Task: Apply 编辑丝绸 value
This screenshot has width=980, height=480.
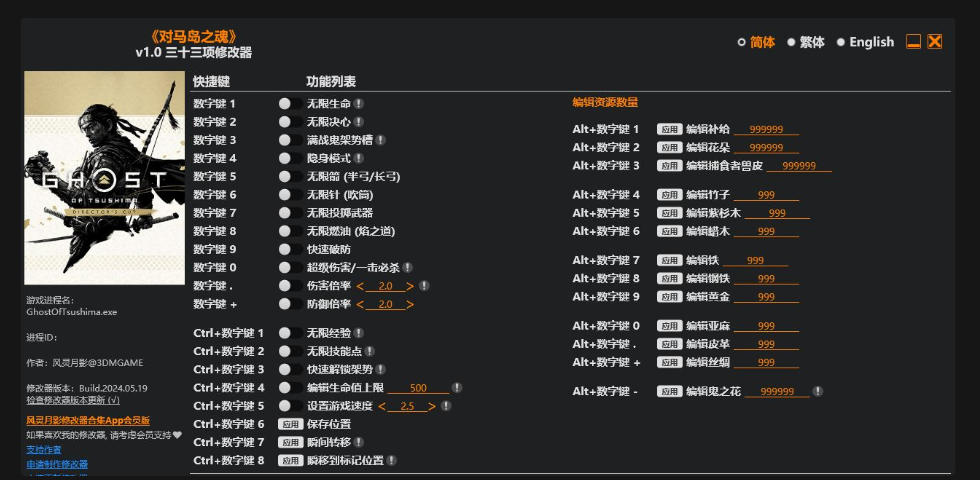Action: pos(669,362)
